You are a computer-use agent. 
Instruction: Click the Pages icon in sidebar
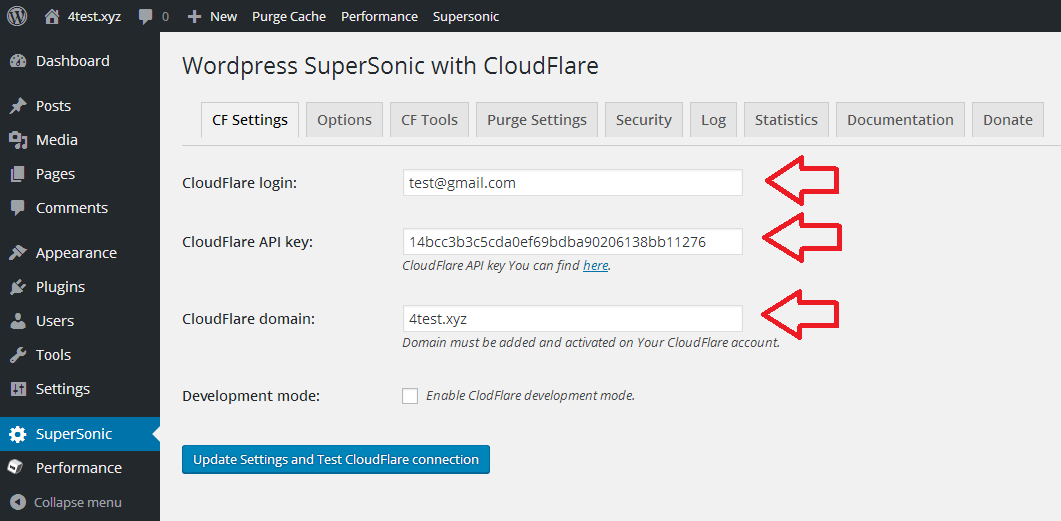[x=18, y=174]
